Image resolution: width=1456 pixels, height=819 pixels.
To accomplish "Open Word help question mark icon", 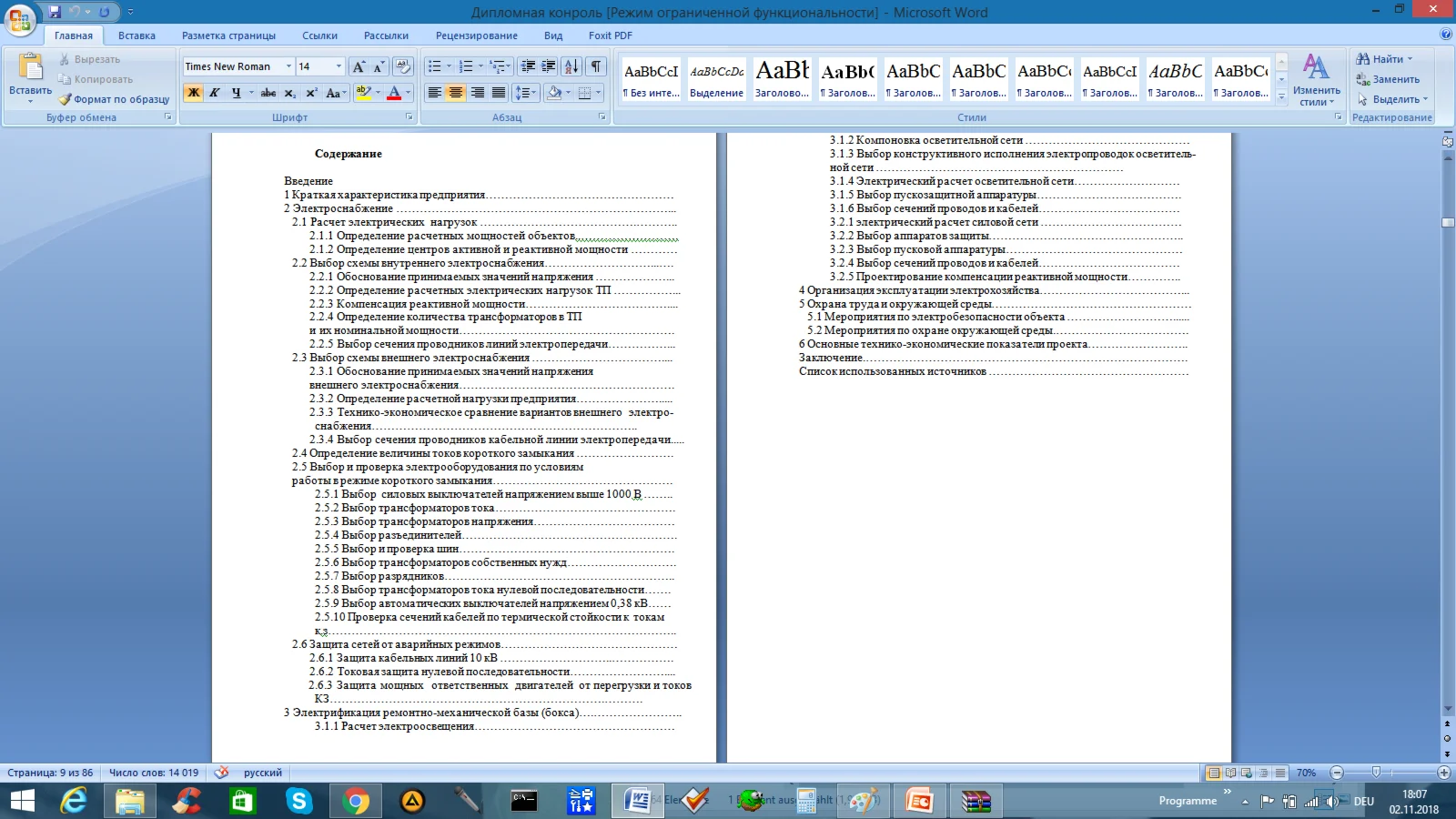I will click(x=1446, y=35).
